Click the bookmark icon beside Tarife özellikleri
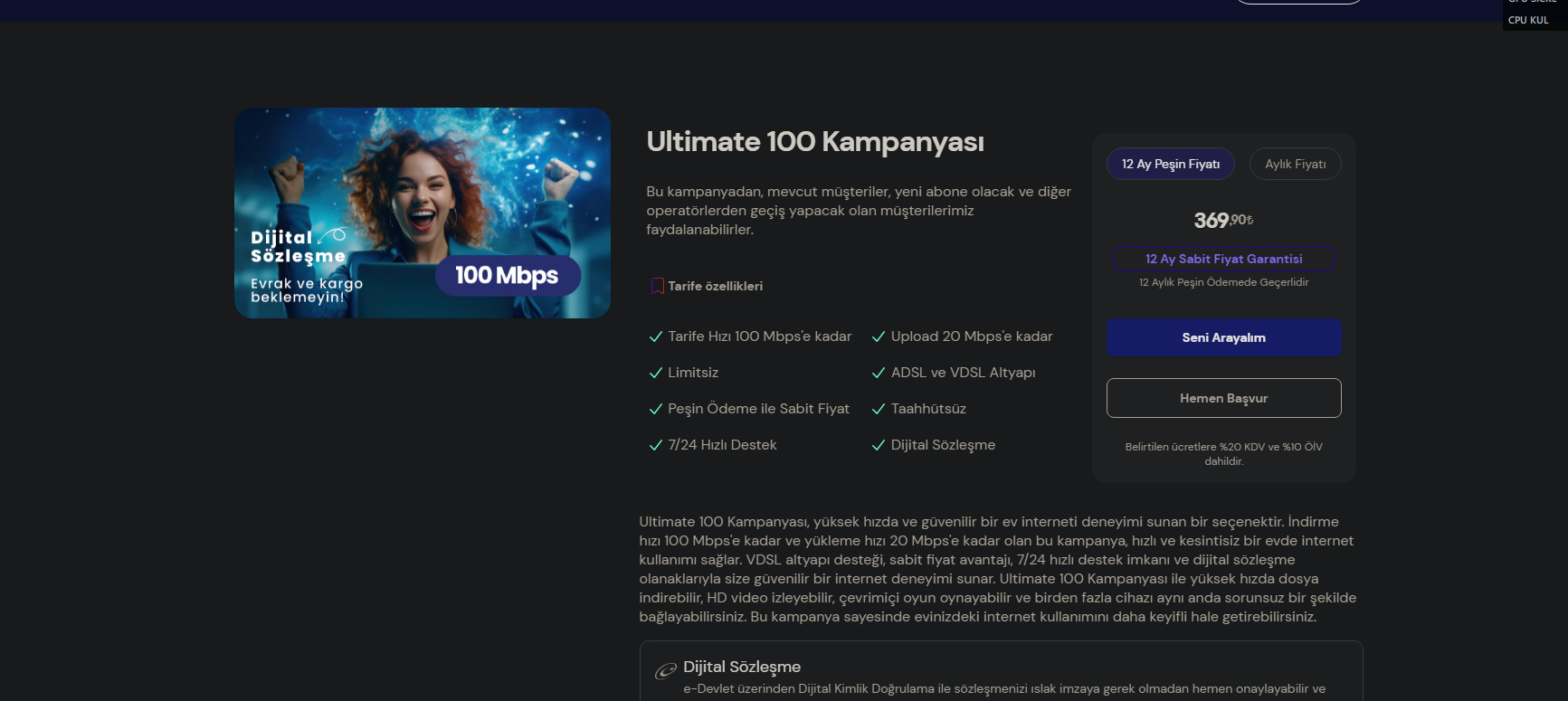1568x701 pixels. [658, 286]
